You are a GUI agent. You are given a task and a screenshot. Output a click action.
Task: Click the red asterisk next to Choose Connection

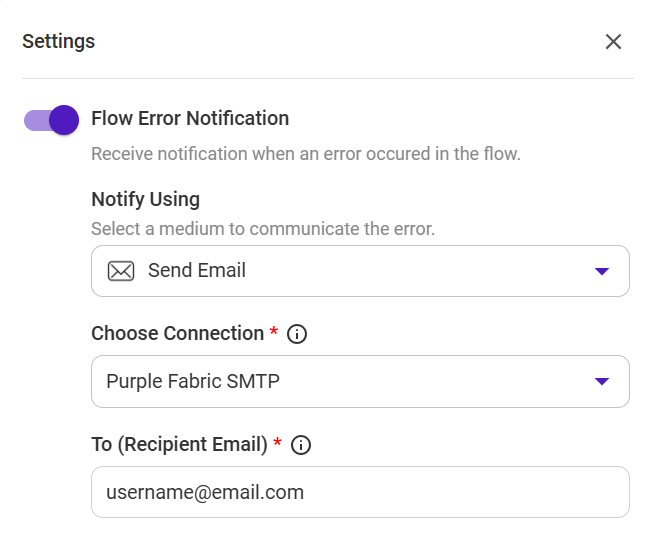274,332
